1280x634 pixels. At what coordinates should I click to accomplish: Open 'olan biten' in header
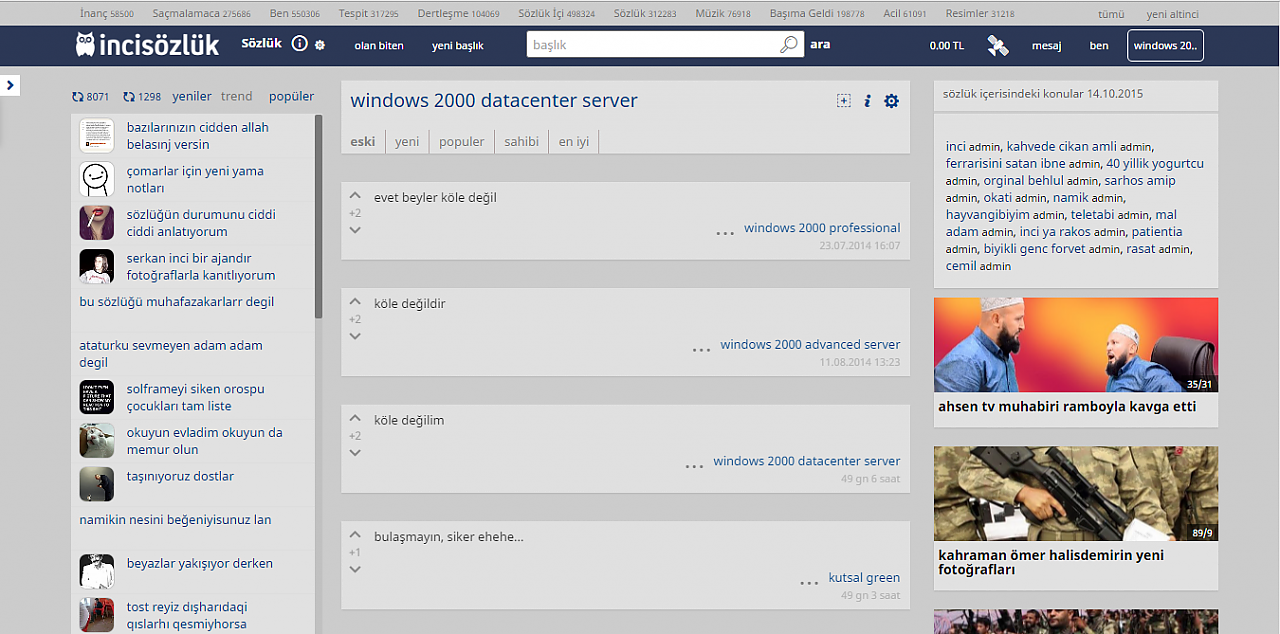click(379, 46)
